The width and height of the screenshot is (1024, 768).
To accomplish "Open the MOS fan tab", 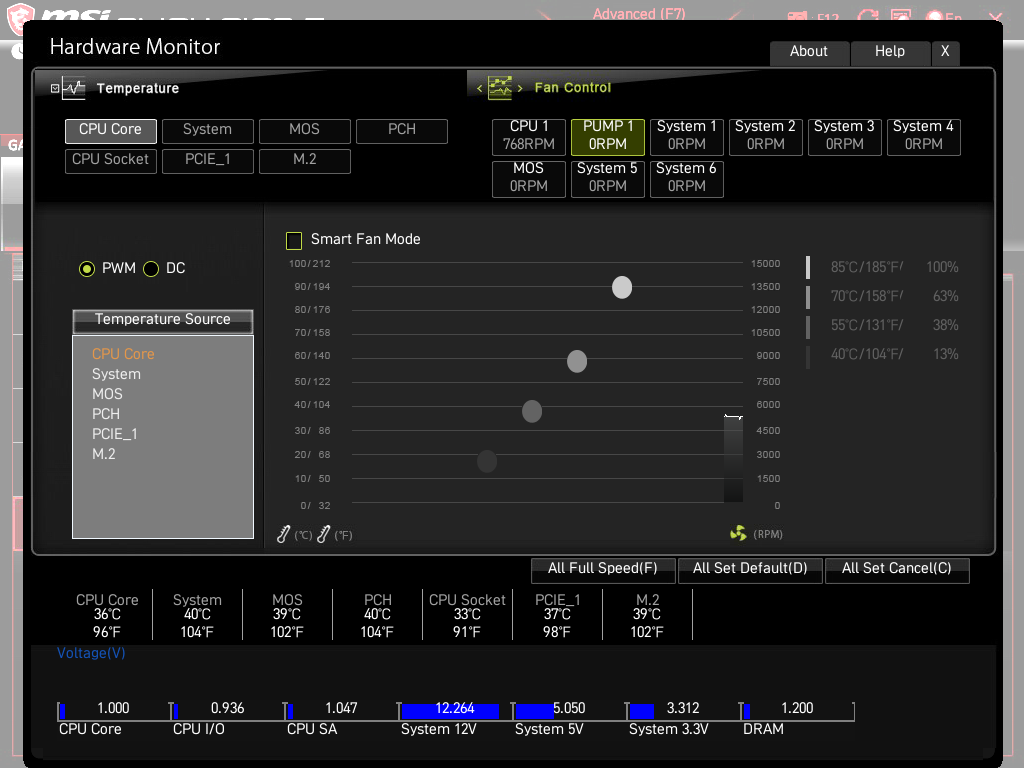I will coord(529,178).
